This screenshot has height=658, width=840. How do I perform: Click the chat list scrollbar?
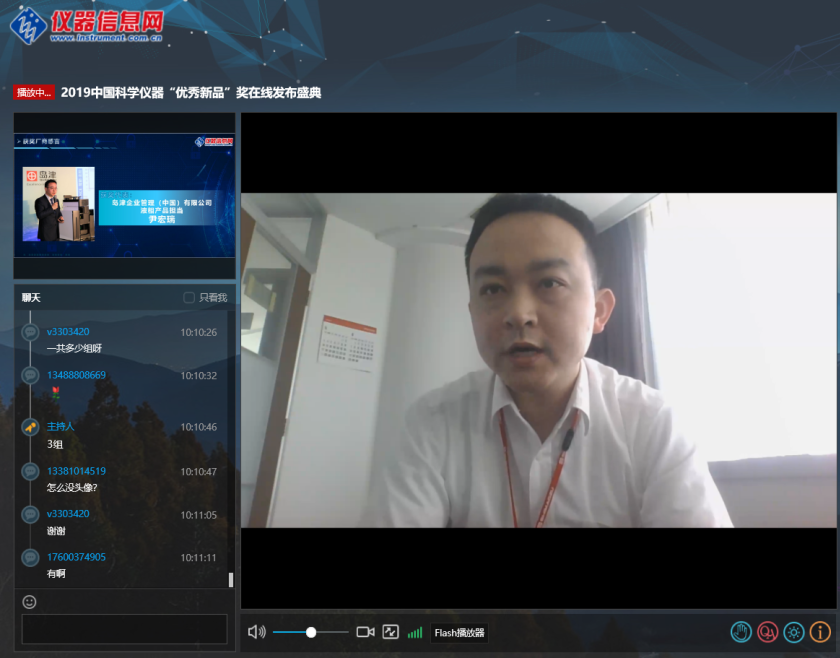(x=231, y=579)
